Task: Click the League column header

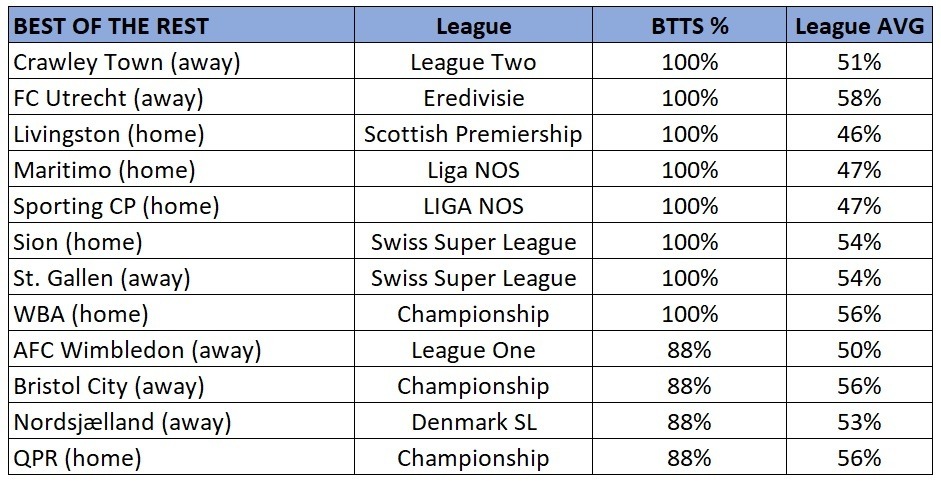Action: pyautogui.click(x=473, y=25)
